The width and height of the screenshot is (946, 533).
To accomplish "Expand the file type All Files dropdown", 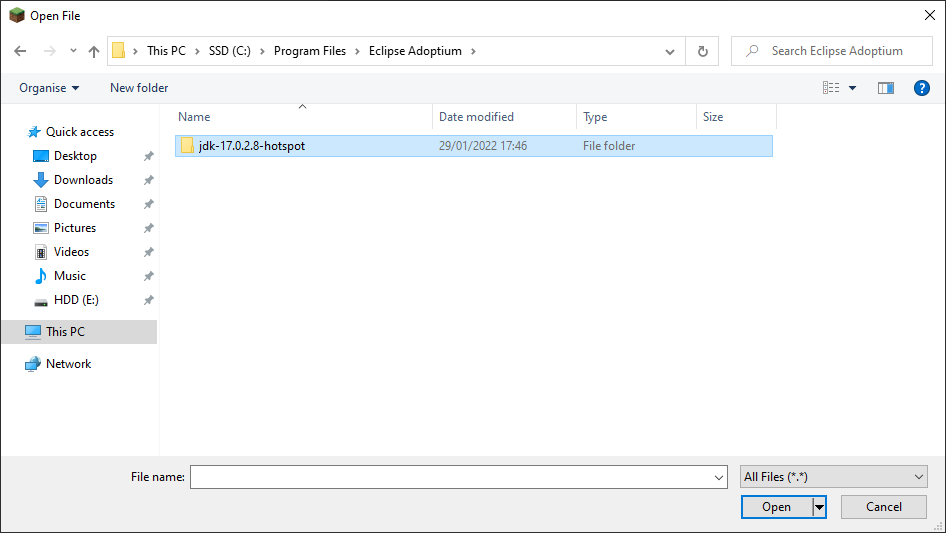I will [x=834, y=477].
